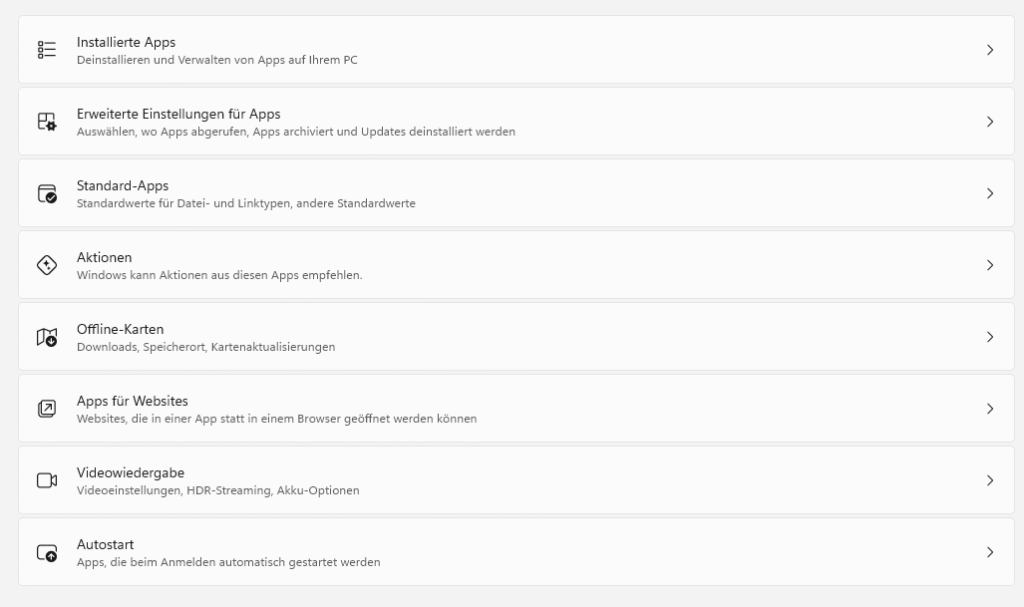
Task: Click the Aktionen diamond sparkle icon
Action: click(x=47, y=265)
